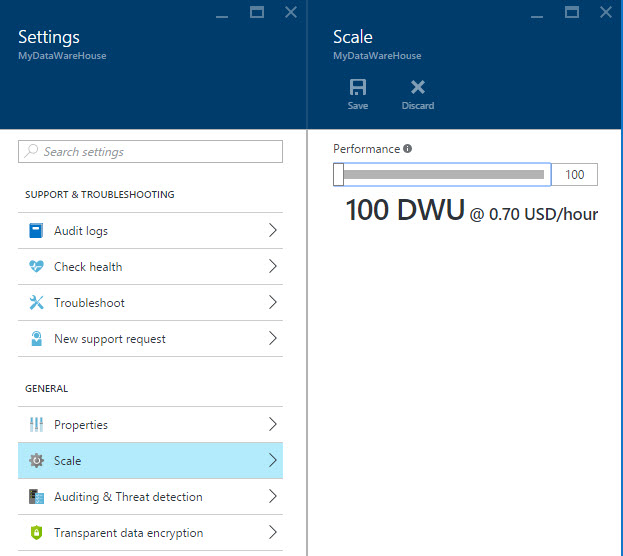Viewport: 623px width, 556px height.
Task: Expand Audit logs chevron arrow
Action: [272, 231]
